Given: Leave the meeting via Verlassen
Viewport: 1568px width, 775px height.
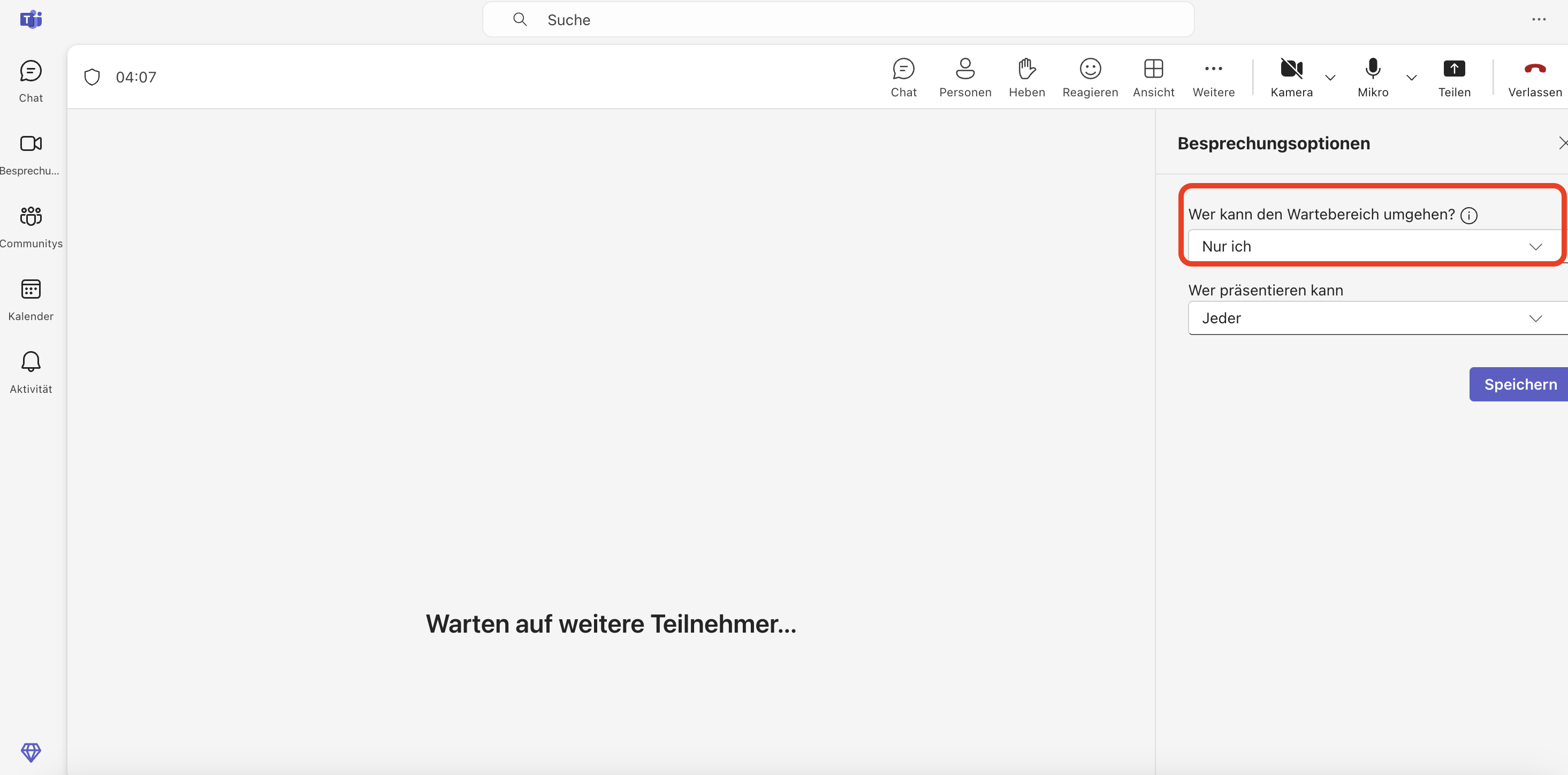Looking at the screenshot, I should coord(1534,77).
